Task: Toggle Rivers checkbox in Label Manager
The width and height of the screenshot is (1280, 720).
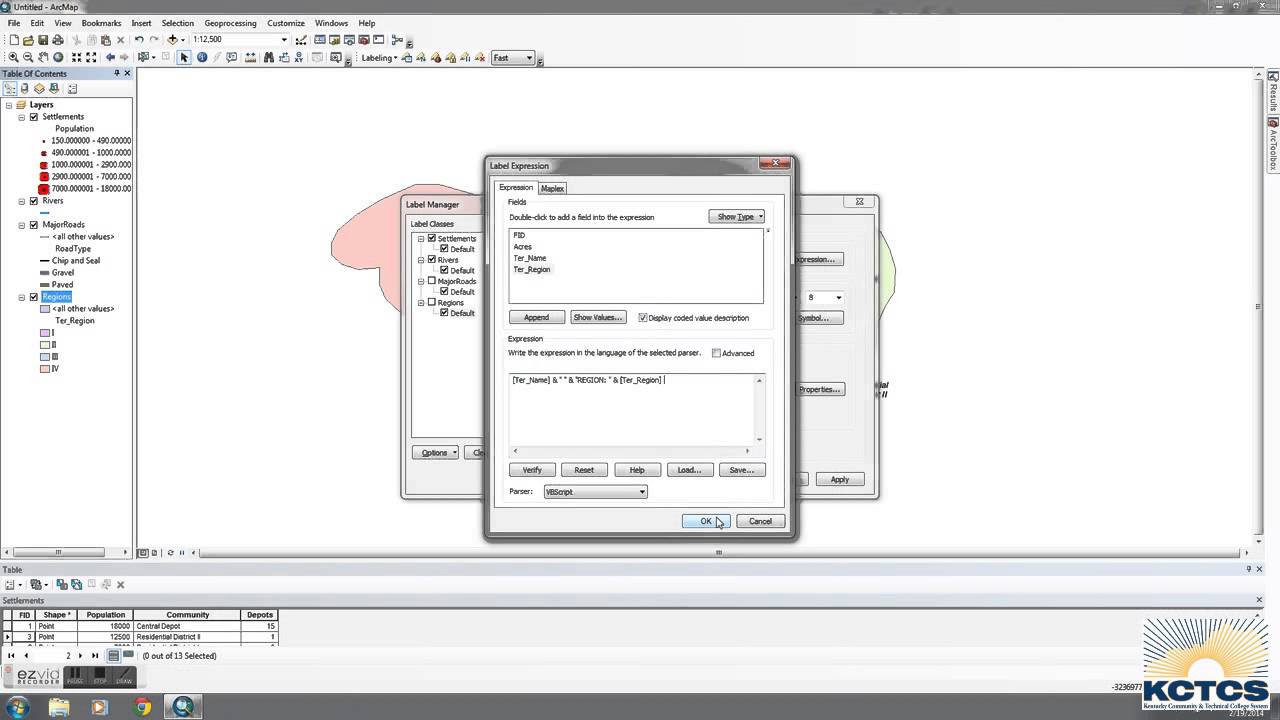Action: (x=432, y=260)
